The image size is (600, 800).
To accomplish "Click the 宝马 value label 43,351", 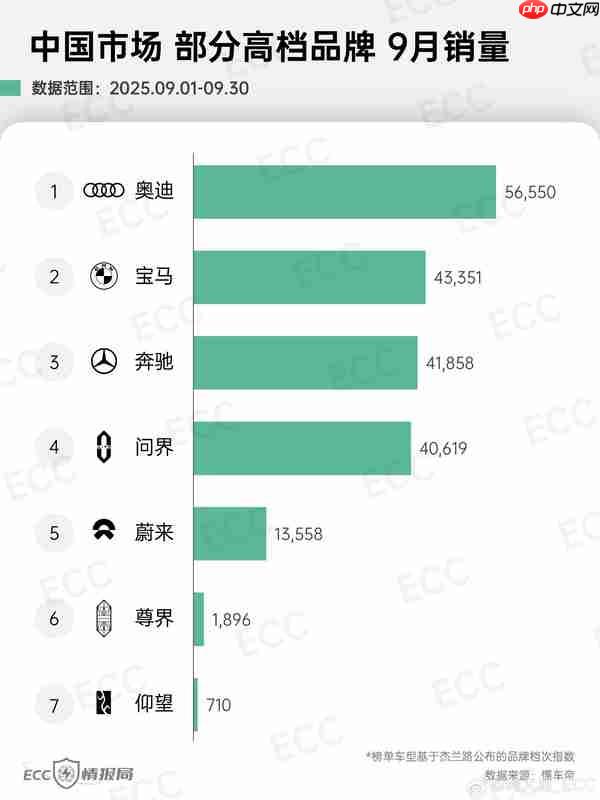I will (x=458, y=277).
